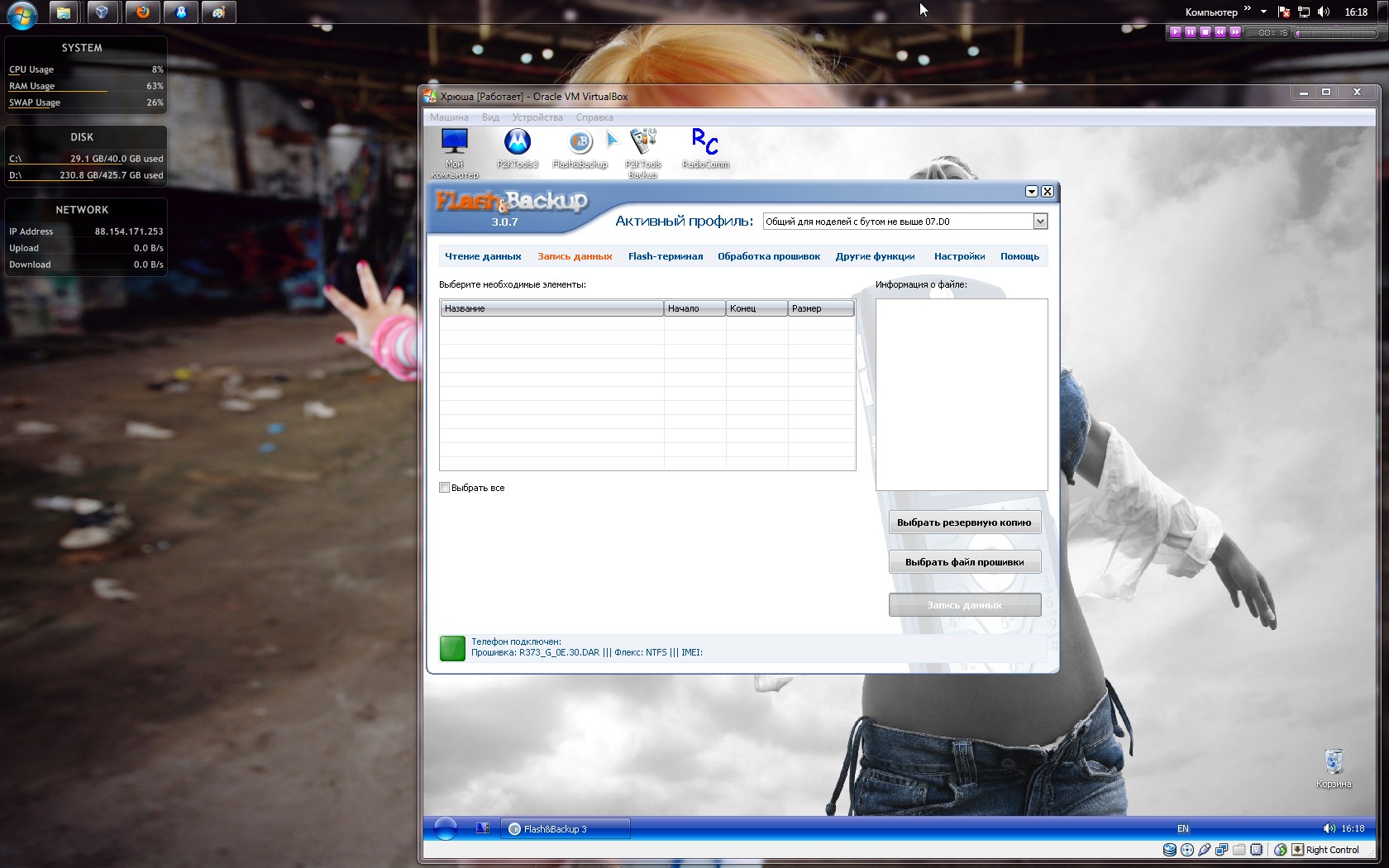The height and width of the screenshot is (868, 1389).
Task: Click the host tray speaker icon
Action: [x=1324, y=12]
